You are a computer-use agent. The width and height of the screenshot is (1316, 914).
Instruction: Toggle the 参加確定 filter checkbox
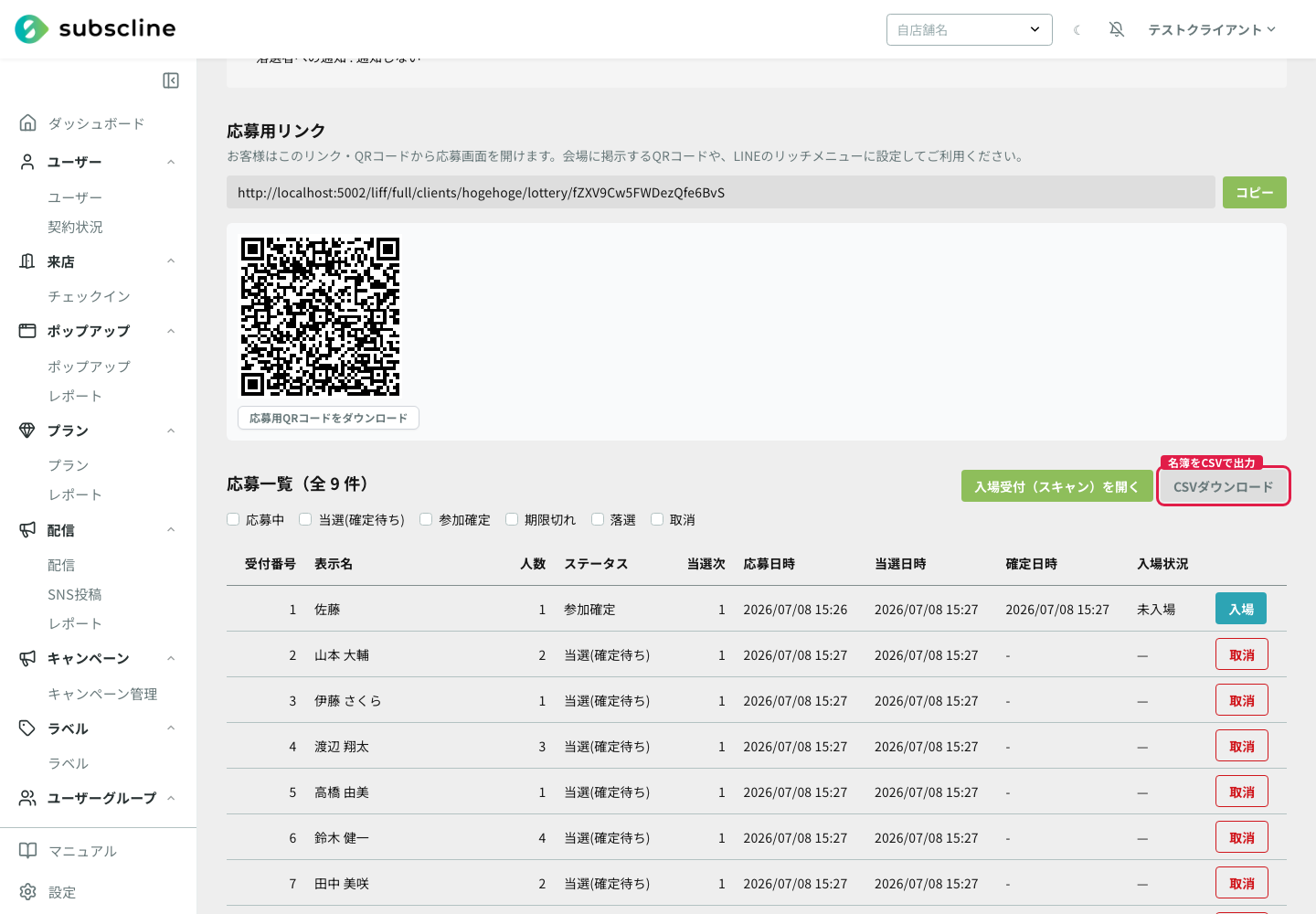[x=426, y=519]
